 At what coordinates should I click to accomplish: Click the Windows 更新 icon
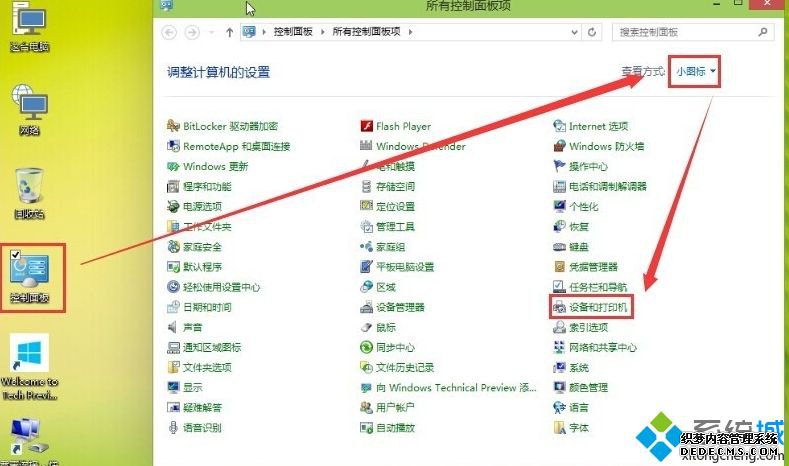tap(173, 166)
